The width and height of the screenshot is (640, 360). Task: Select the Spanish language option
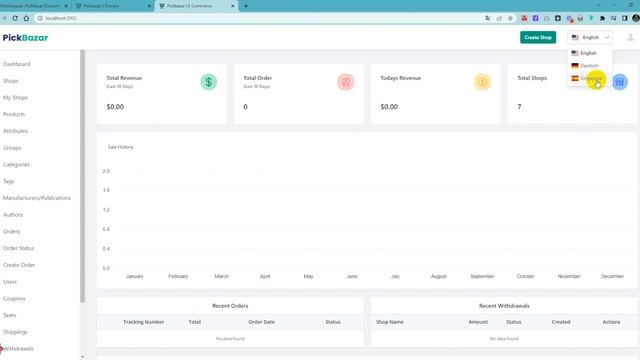click(x=589, y=78)
